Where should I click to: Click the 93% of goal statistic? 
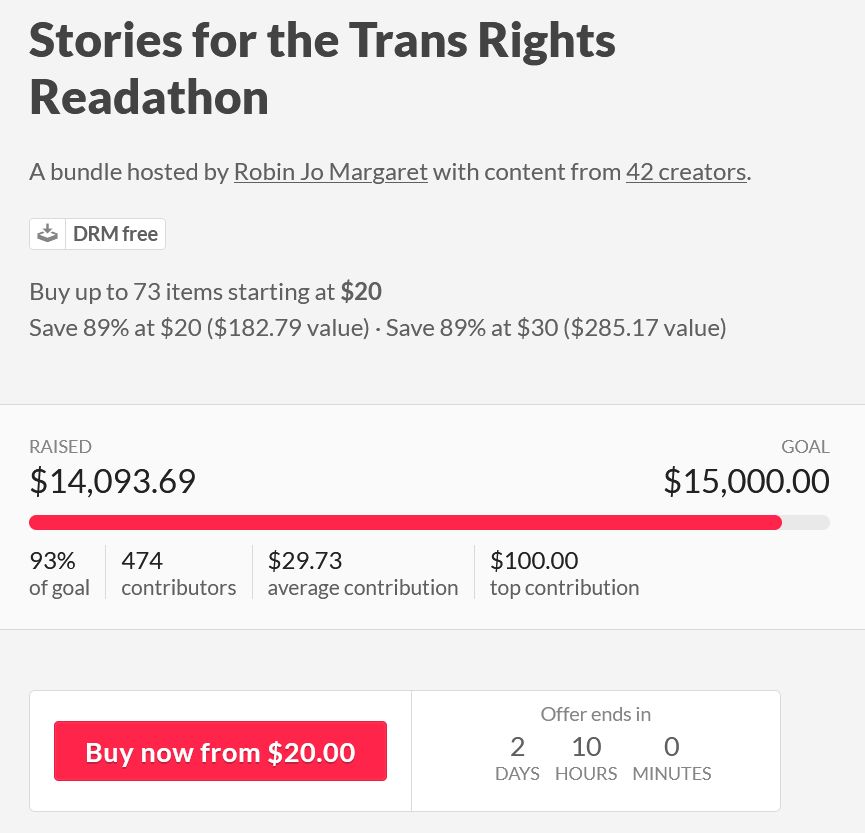[x=59, y=572]
